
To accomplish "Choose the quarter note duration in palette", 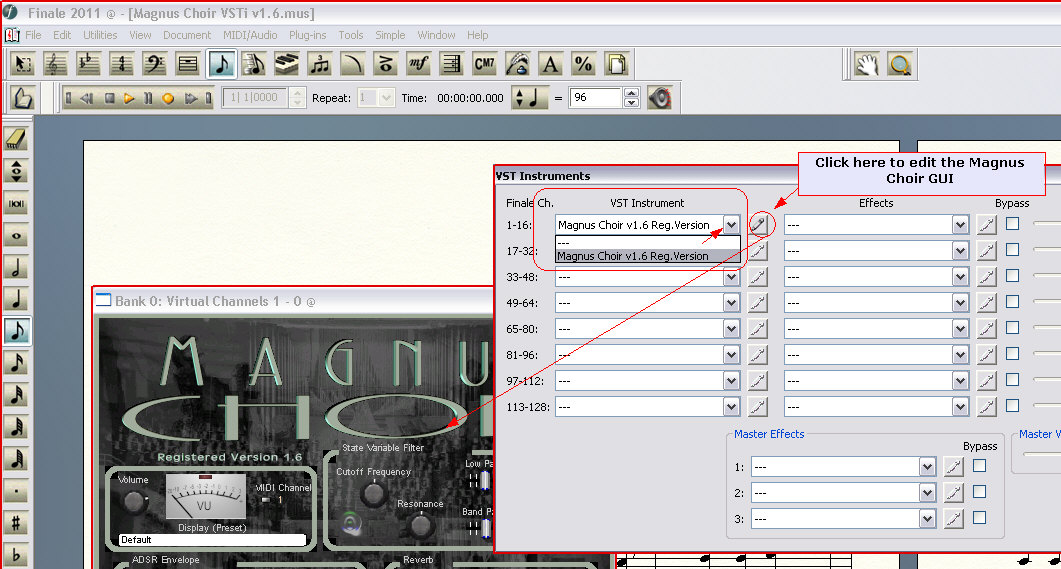I will pos(16,298).
